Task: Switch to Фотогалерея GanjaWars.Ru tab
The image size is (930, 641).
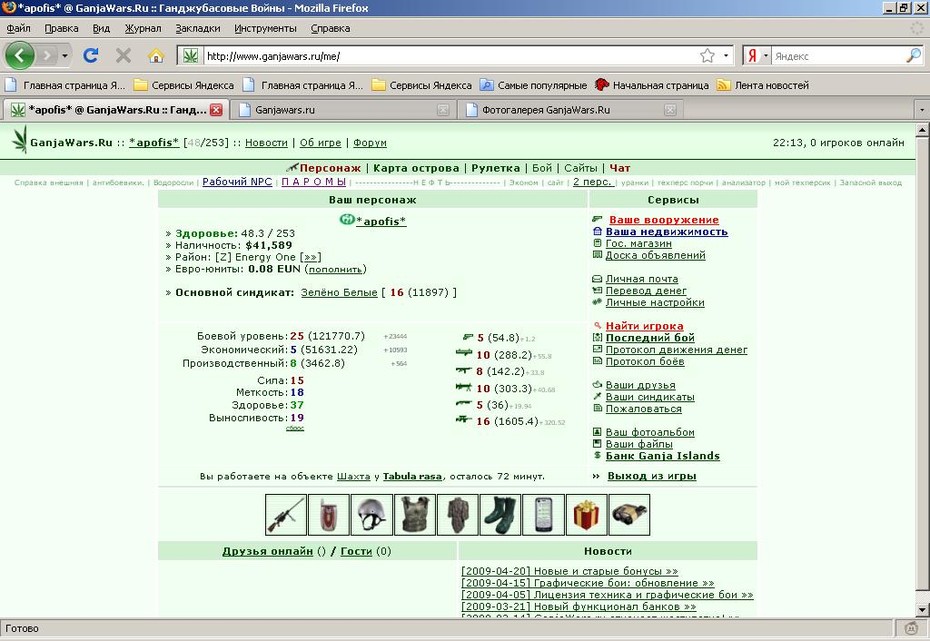Action: 571,110
